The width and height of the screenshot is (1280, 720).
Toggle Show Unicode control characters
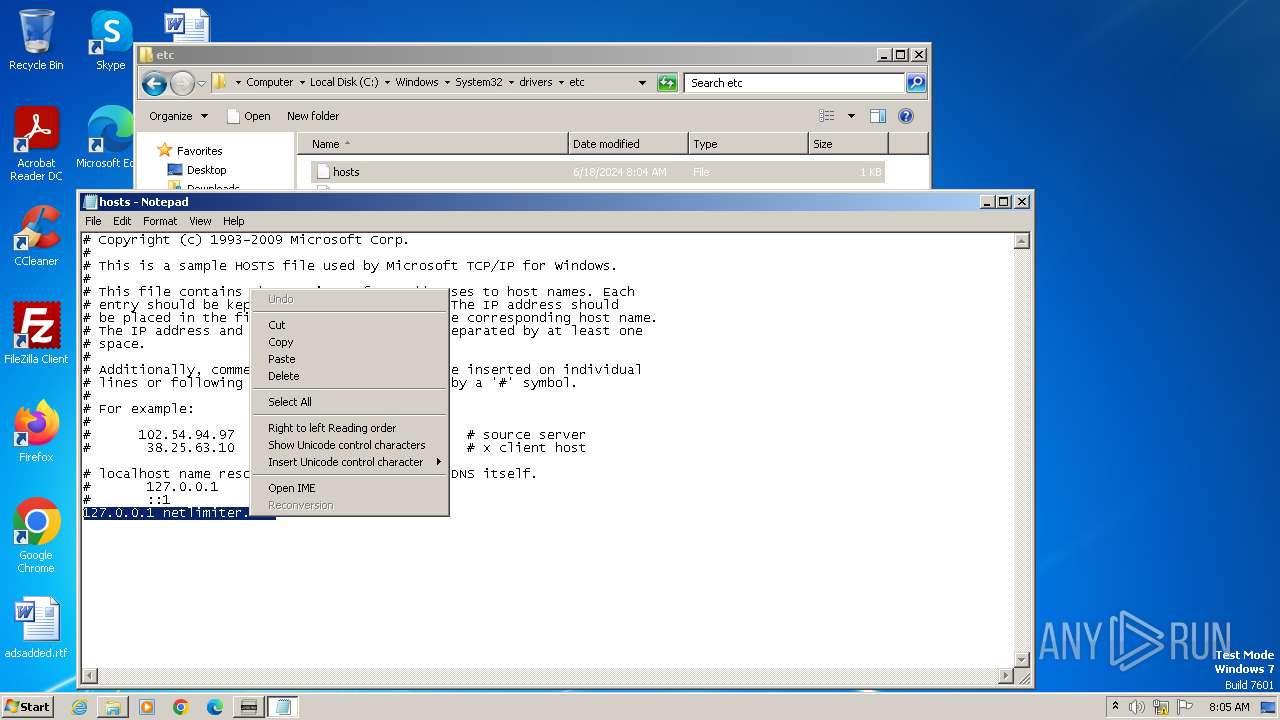tap(348, 445)
